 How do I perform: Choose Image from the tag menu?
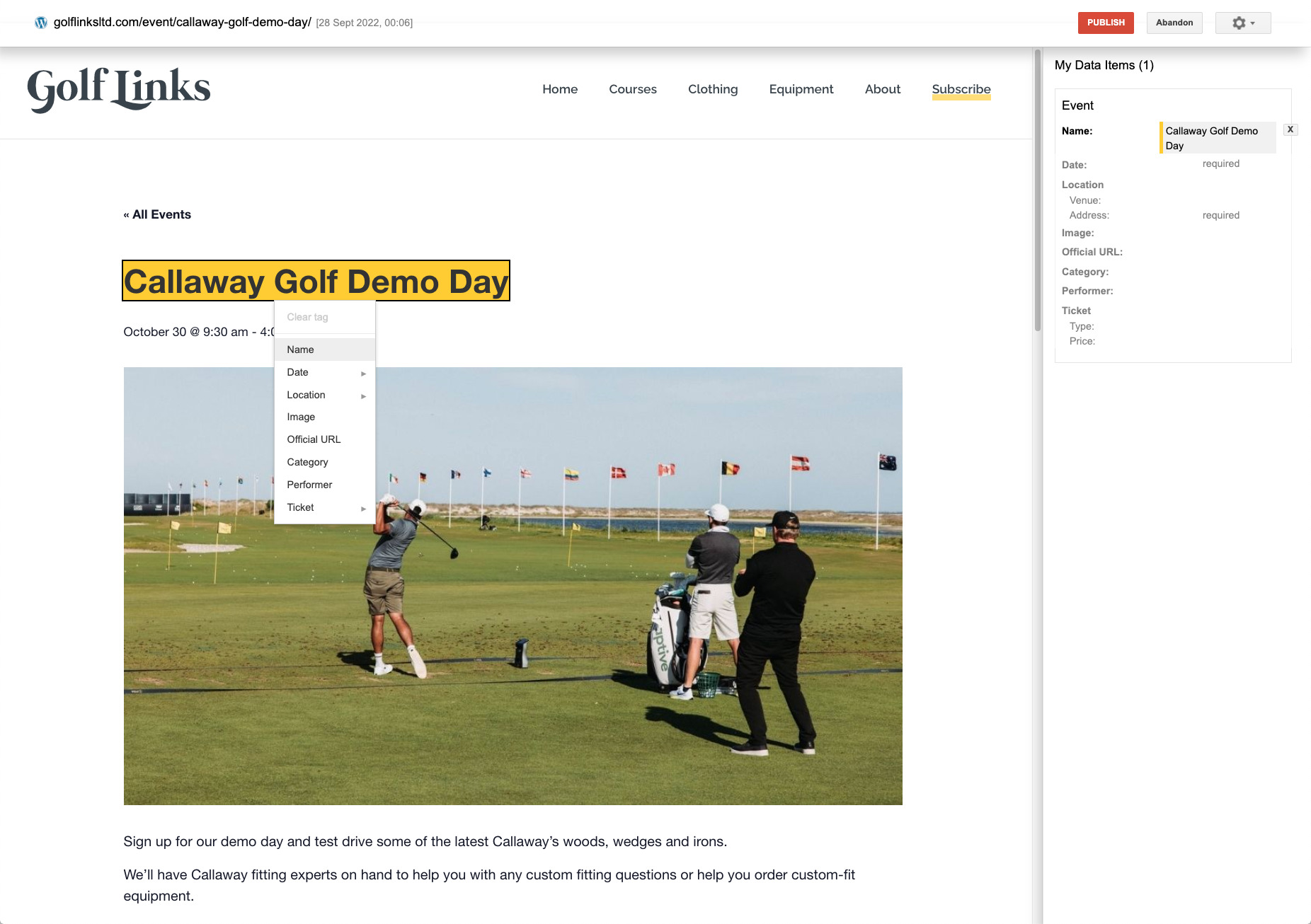(x=325, y=417)
